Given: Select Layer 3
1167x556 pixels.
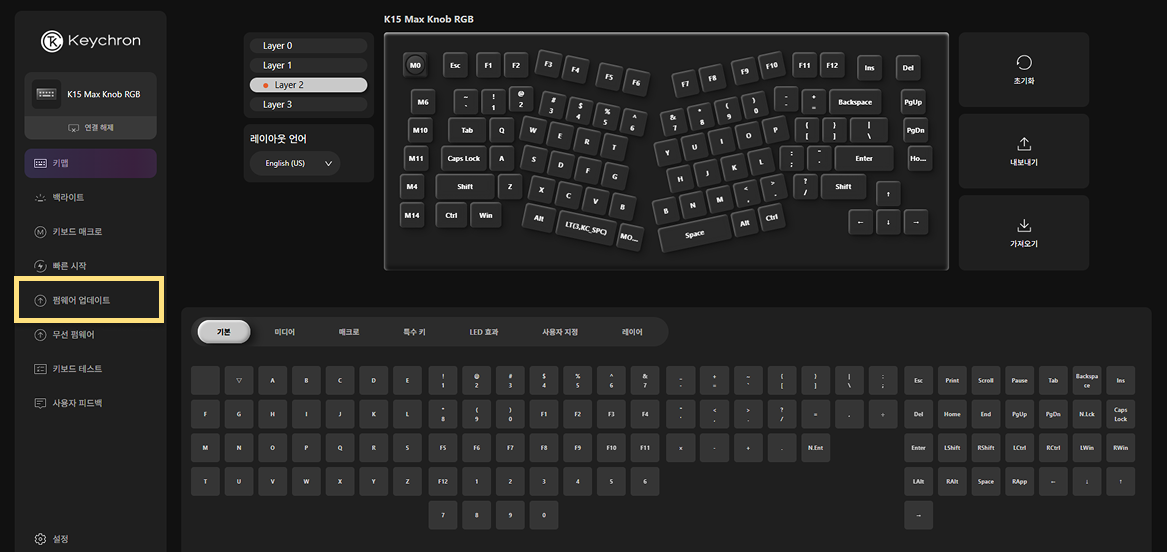Looking at the screenshot, I should click(308, 104).
